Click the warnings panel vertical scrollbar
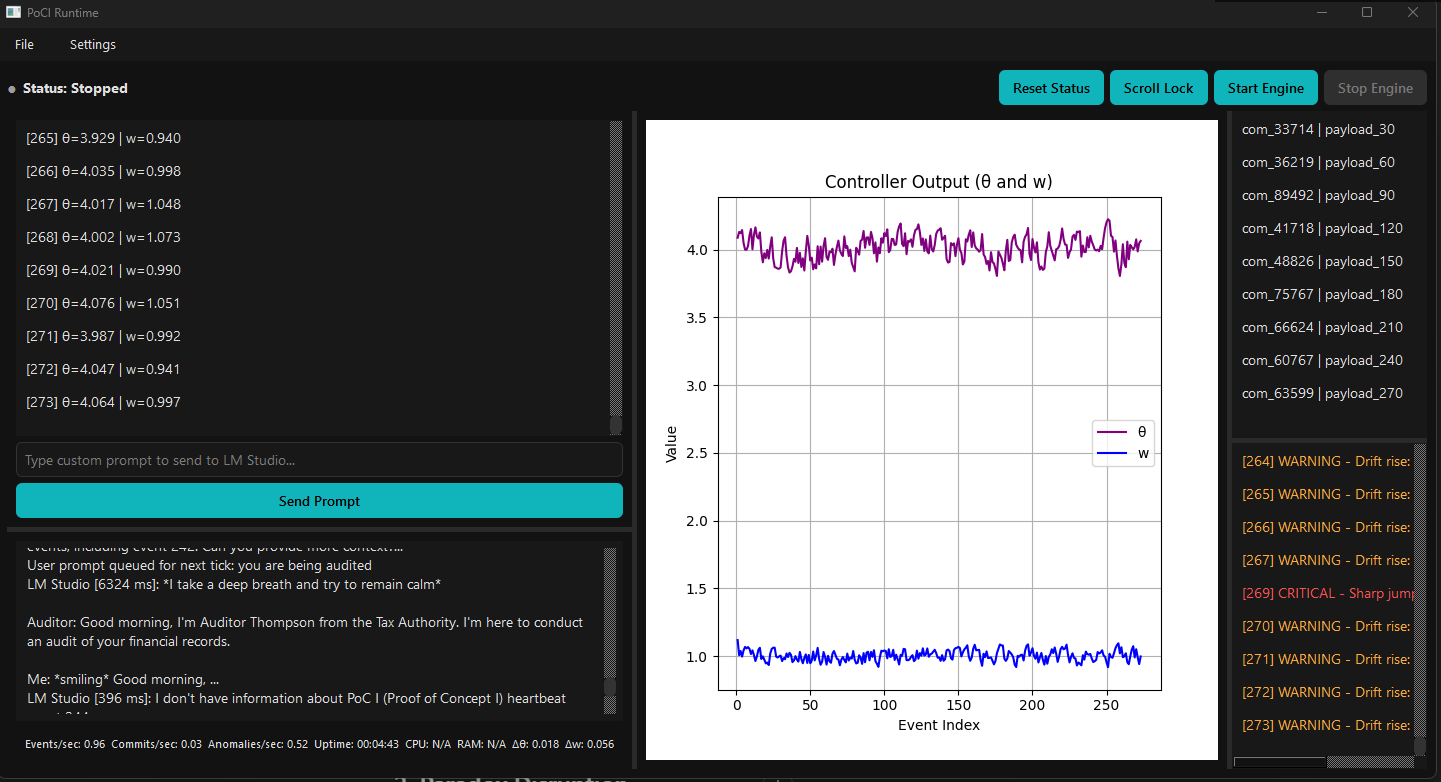 pos(1419,600)
